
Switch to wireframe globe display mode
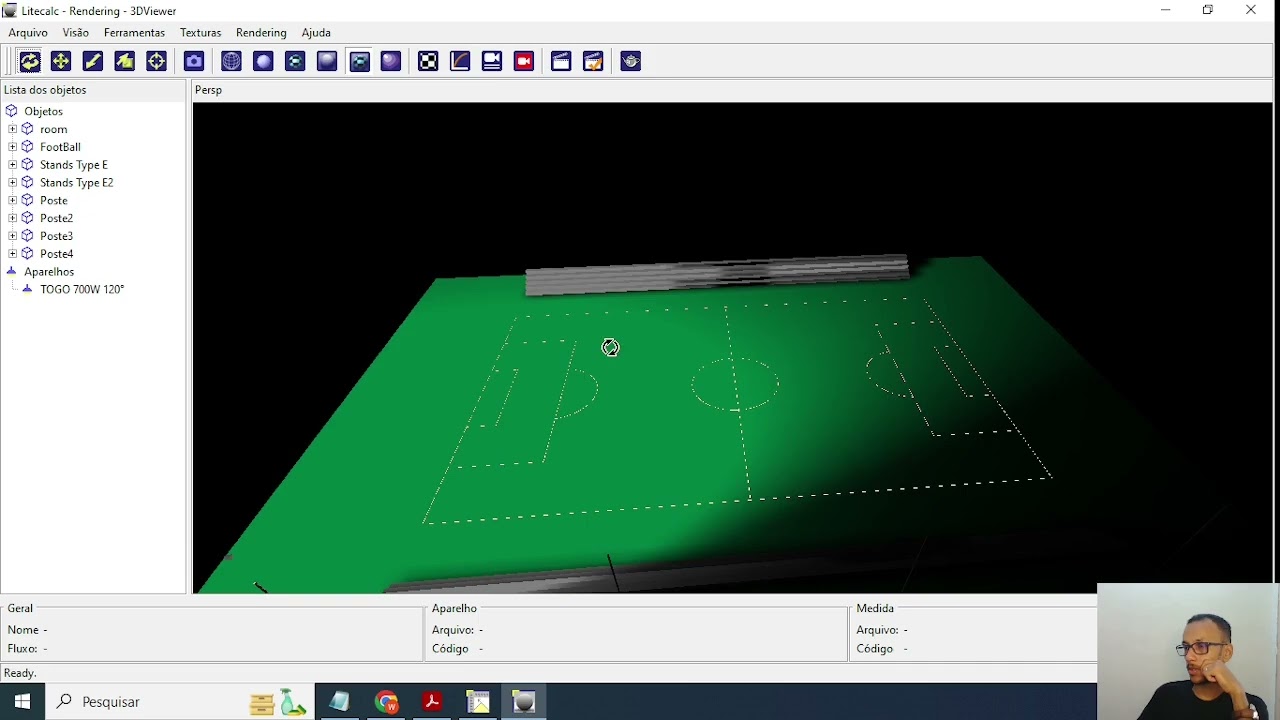click(x=231, y=62)
